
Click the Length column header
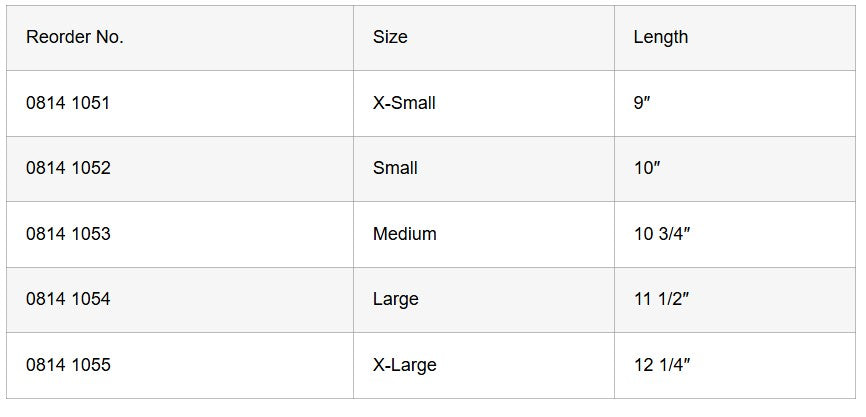pyautogui.click(x=660, y=37)
